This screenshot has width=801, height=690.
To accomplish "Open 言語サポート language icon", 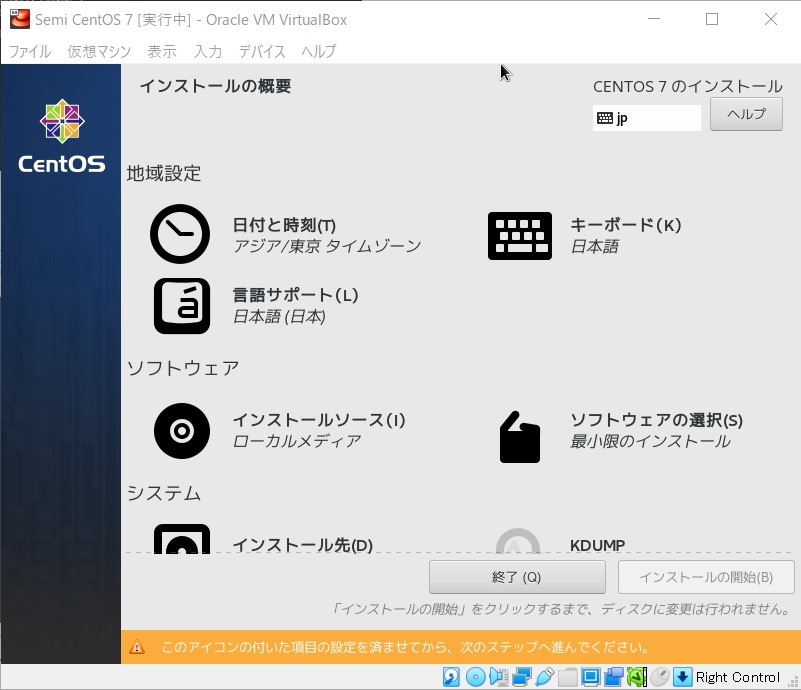I will pyautogui.click(x=182, y=305).
